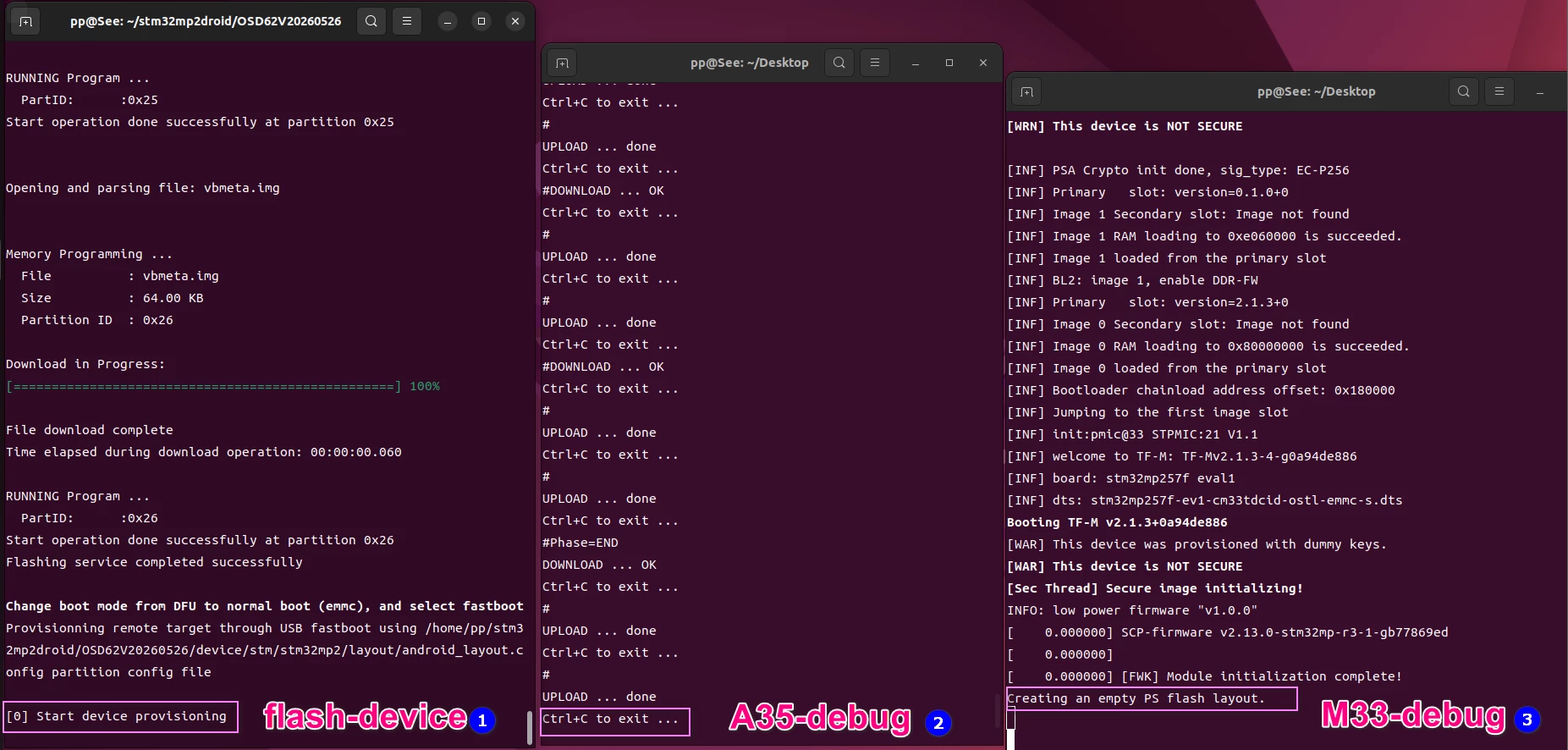
Task: Open hamburger menu in OSD62V20260526 terminal
Action: point(407,21)
